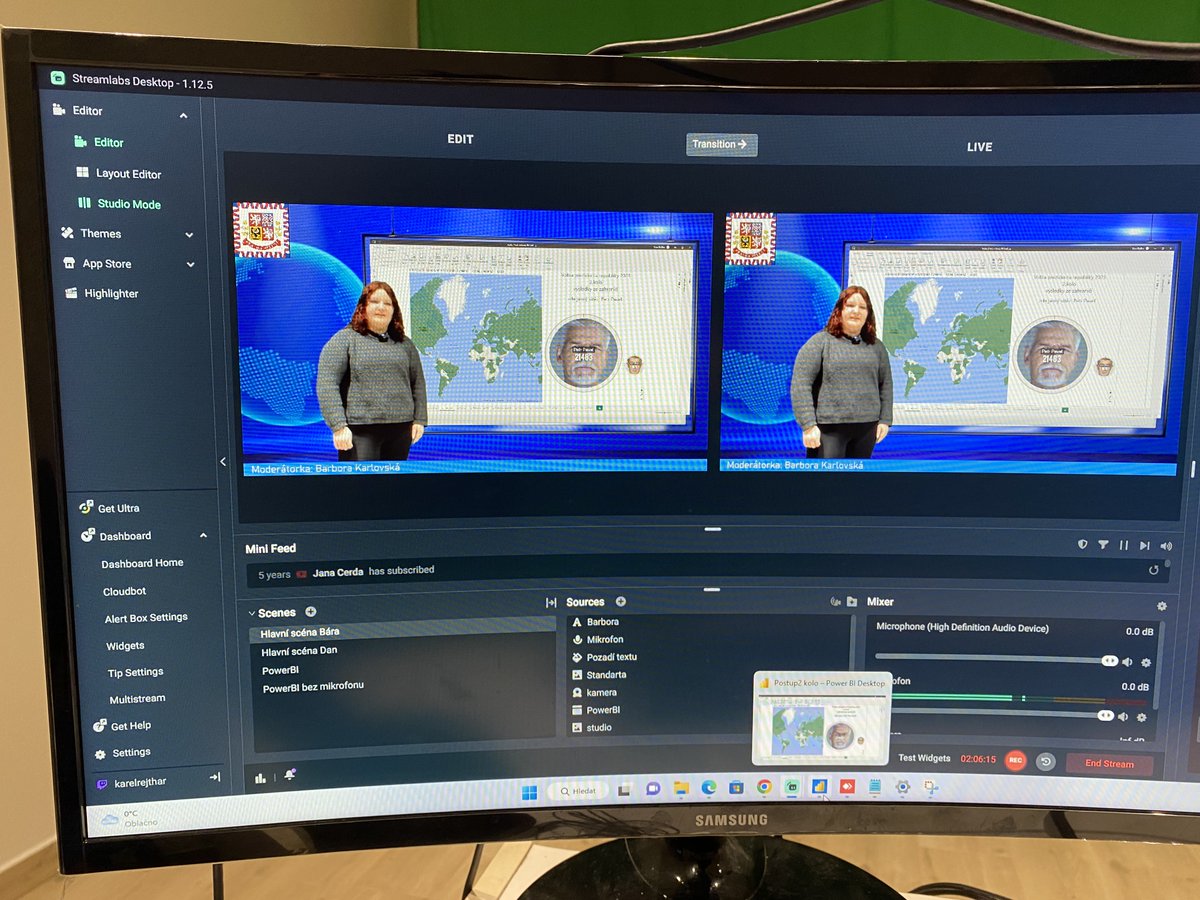Open settings gear for Microphone High Definition Audio

tap(1146, 662)
